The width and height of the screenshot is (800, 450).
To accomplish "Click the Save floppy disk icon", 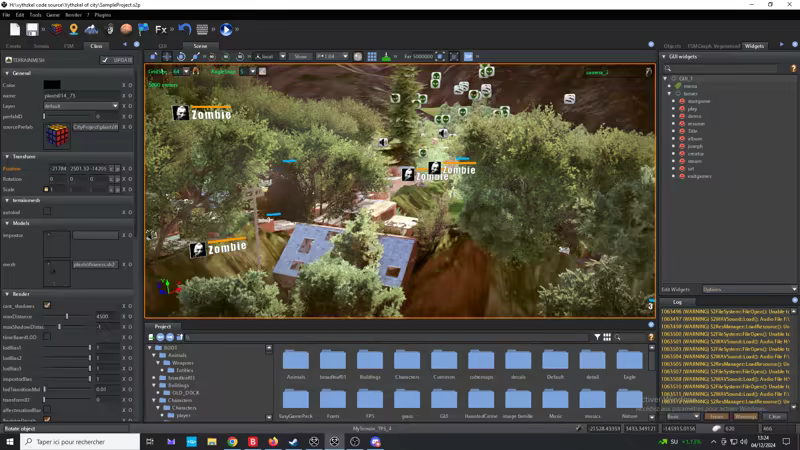I will pos(33,30).
